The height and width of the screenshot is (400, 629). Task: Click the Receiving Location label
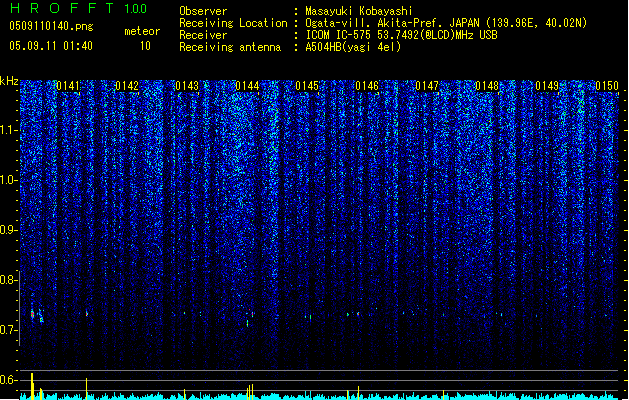(233, 23)
